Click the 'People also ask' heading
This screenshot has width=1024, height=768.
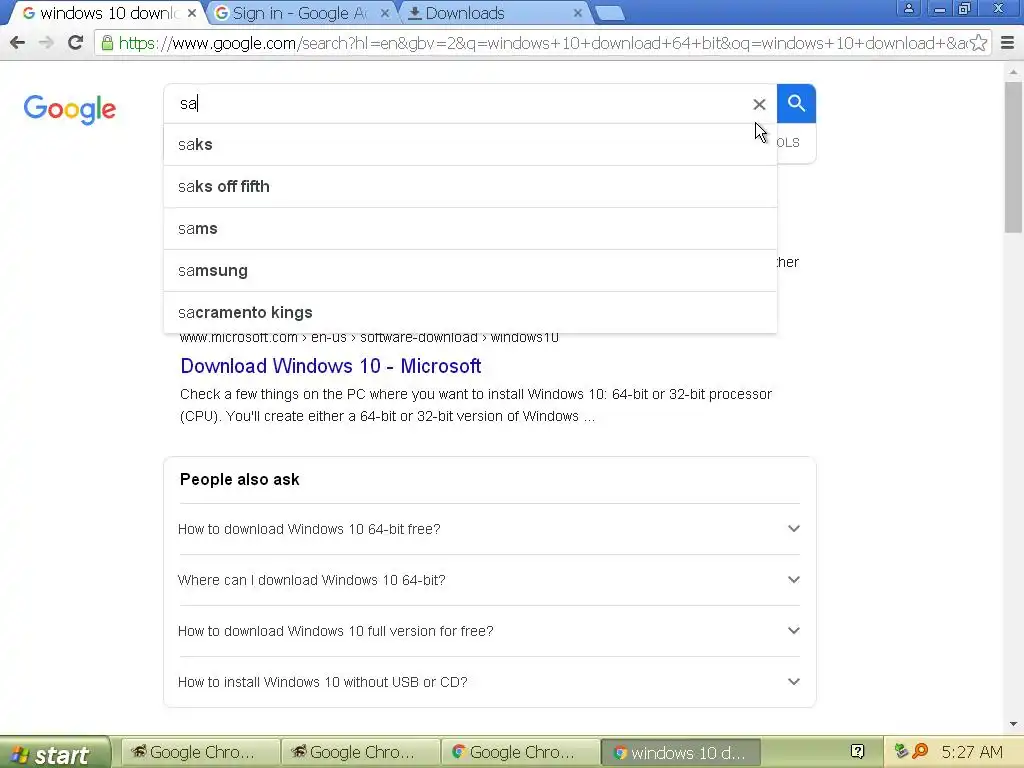tap(240, 479)
